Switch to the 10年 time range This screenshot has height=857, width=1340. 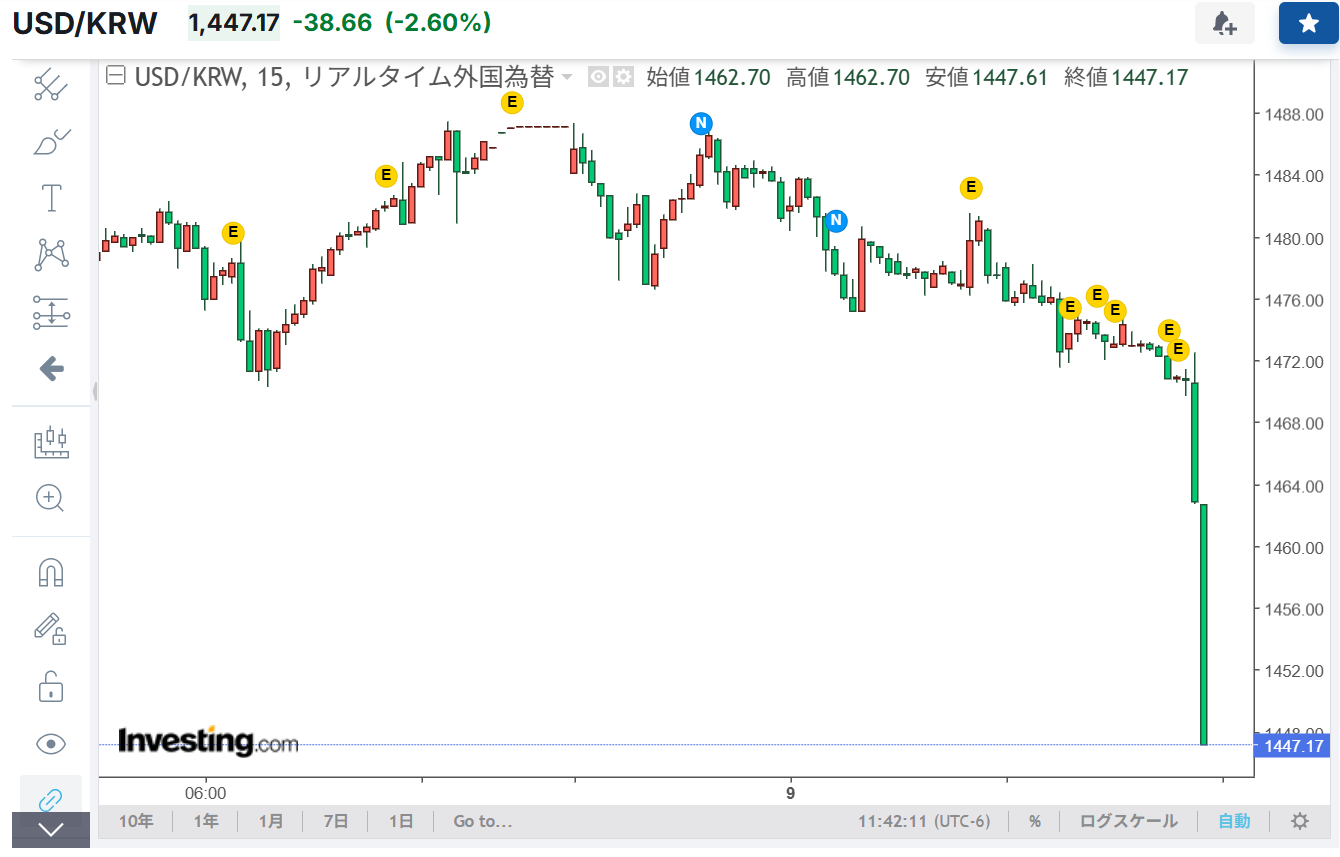point(136,821)
